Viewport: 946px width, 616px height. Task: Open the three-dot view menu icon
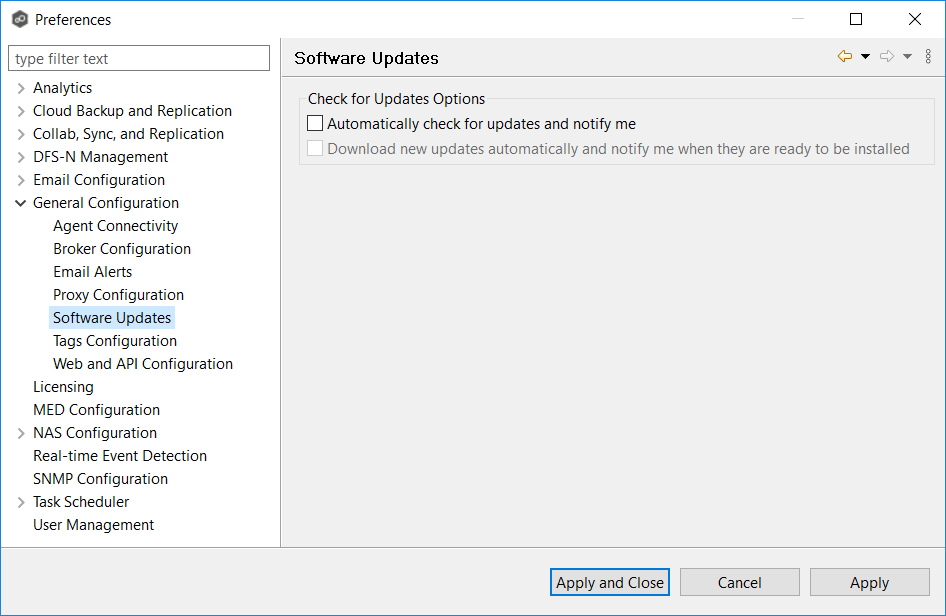click(928, 57)
